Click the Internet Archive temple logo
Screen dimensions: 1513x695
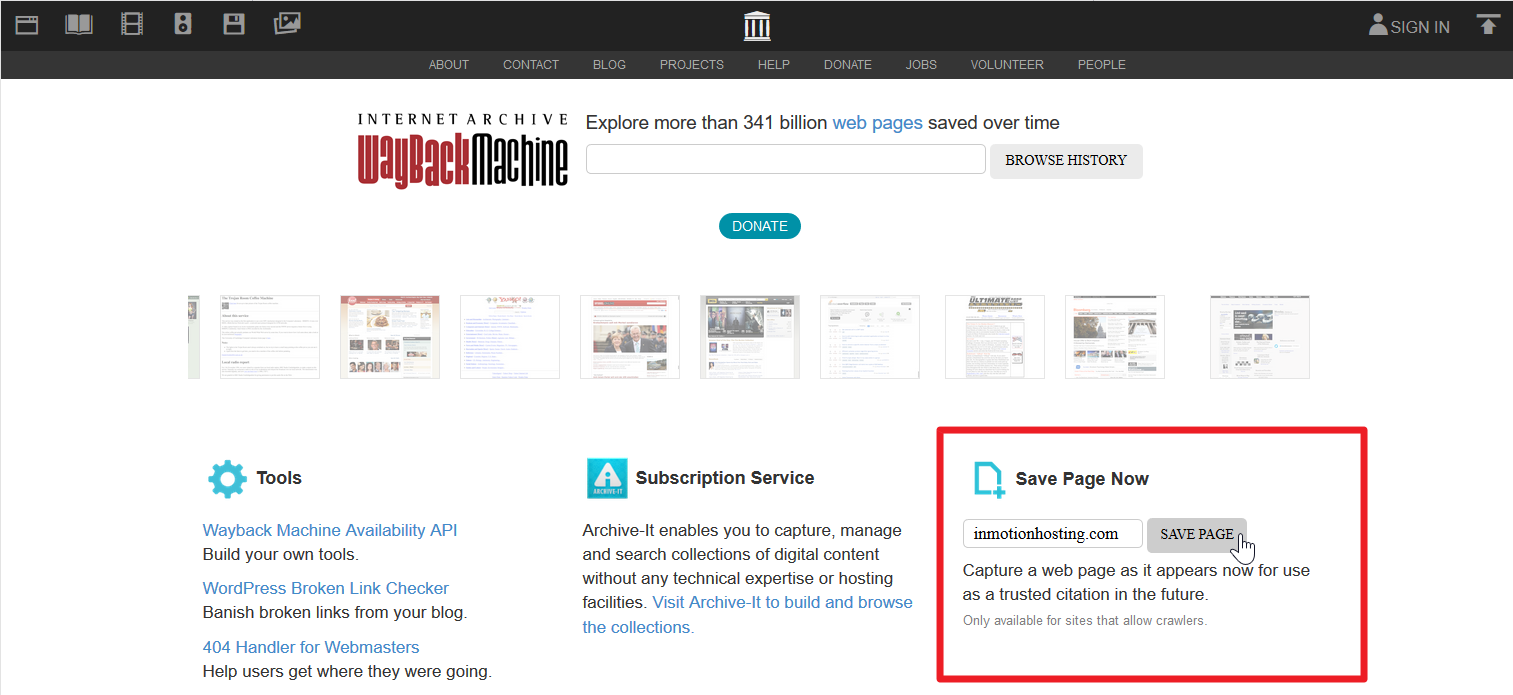tap(757, 26)
